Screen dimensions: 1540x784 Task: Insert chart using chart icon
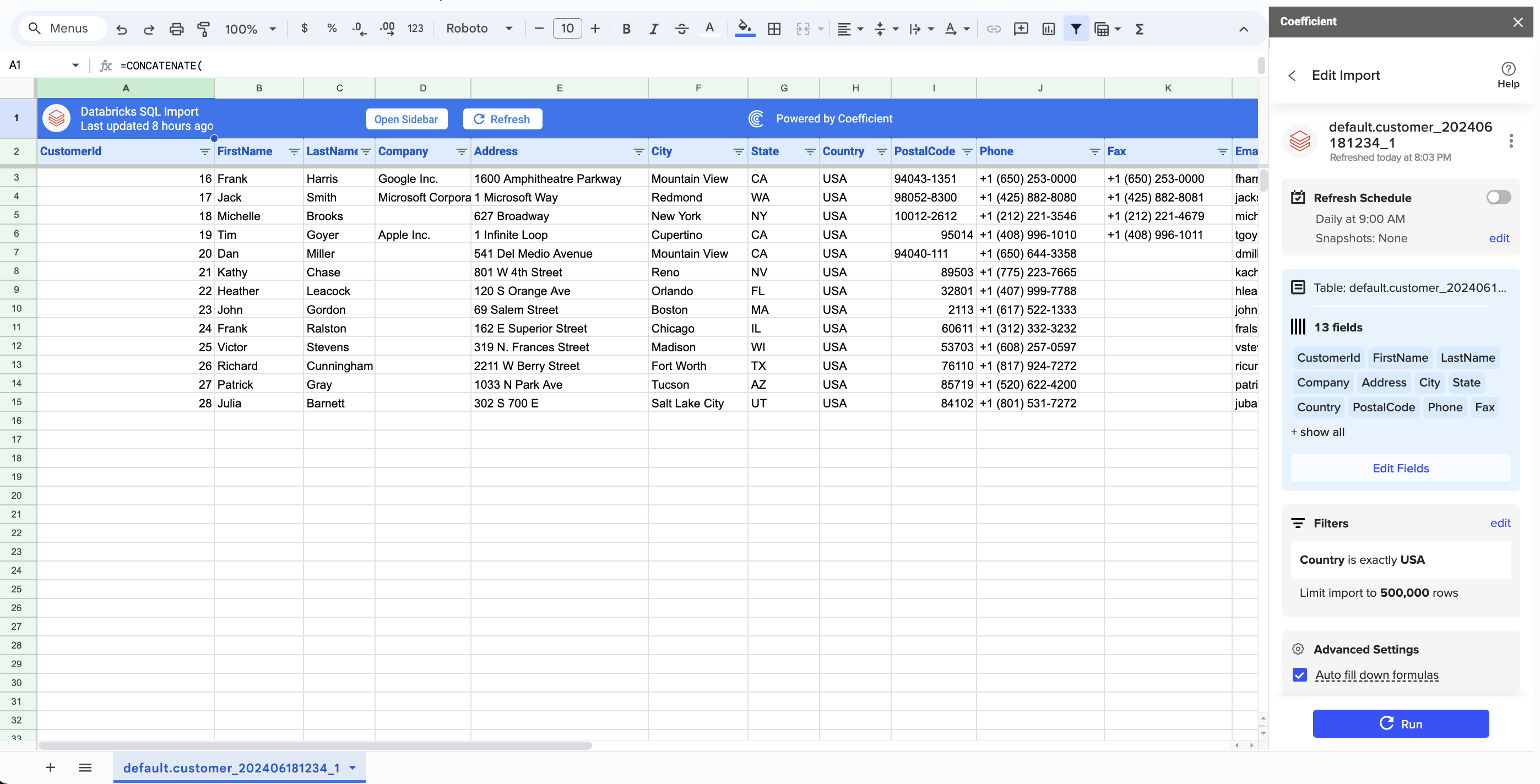1048,29
